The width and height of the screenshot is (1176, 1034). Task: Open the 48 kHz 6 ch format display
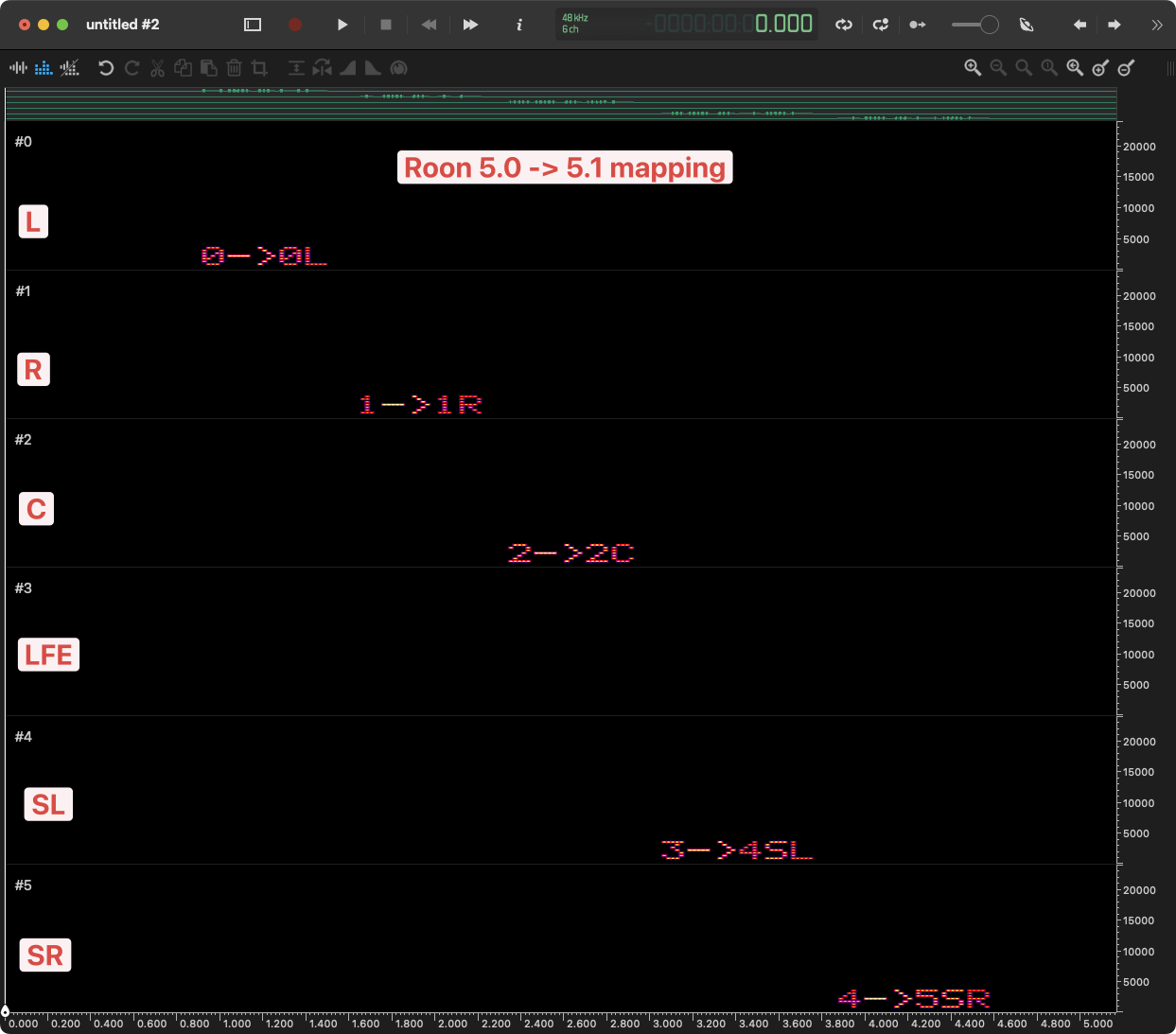click(x=575, y=24)
